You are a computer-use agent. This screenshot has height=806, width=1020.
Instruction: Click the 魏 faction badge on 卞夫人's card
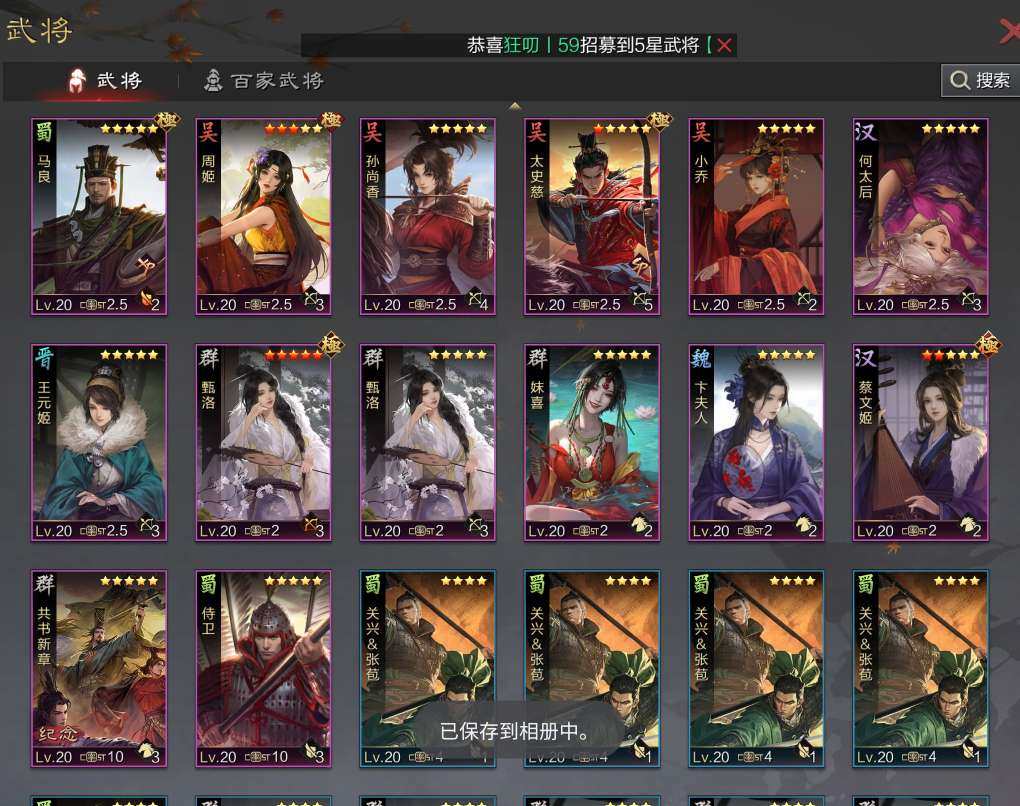pos(701,358)
